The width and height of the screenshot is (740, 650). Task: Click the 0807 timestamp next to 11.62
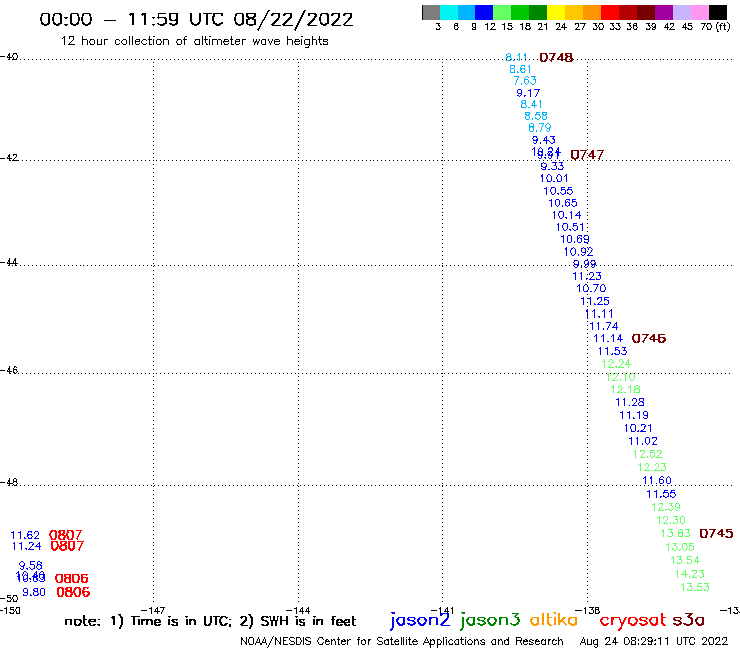pyautogui.click(x=66, y=535)
